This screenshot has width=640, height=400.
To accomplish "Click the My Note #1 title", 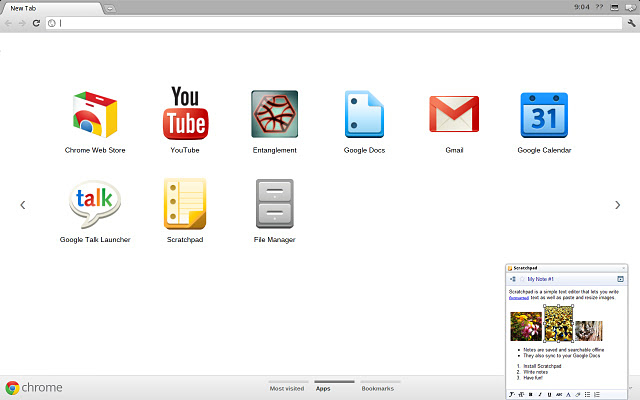I will point(540,279).
